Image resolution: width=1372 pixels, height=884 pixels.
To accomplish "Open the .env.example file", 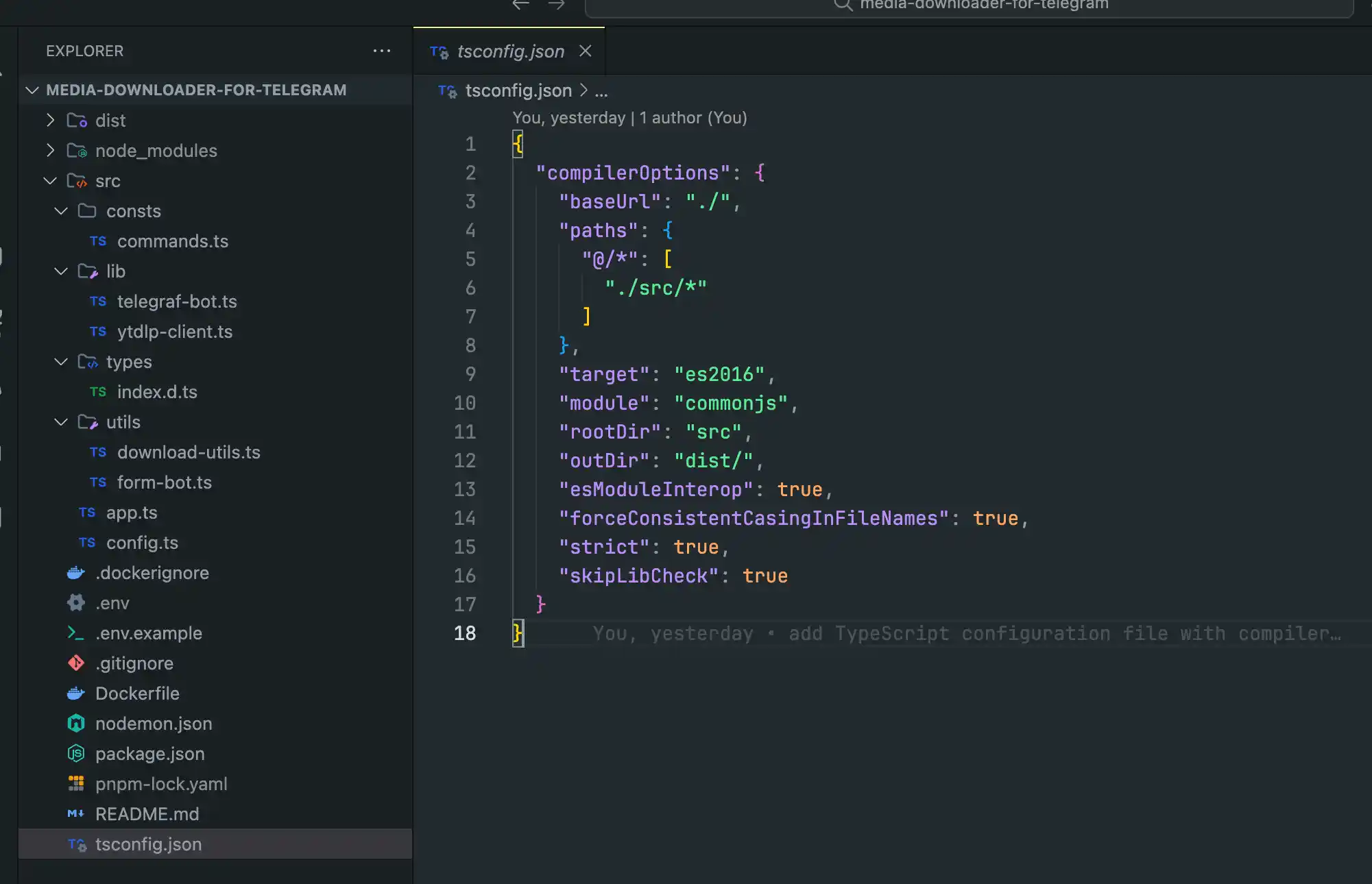I will point(149,633).
